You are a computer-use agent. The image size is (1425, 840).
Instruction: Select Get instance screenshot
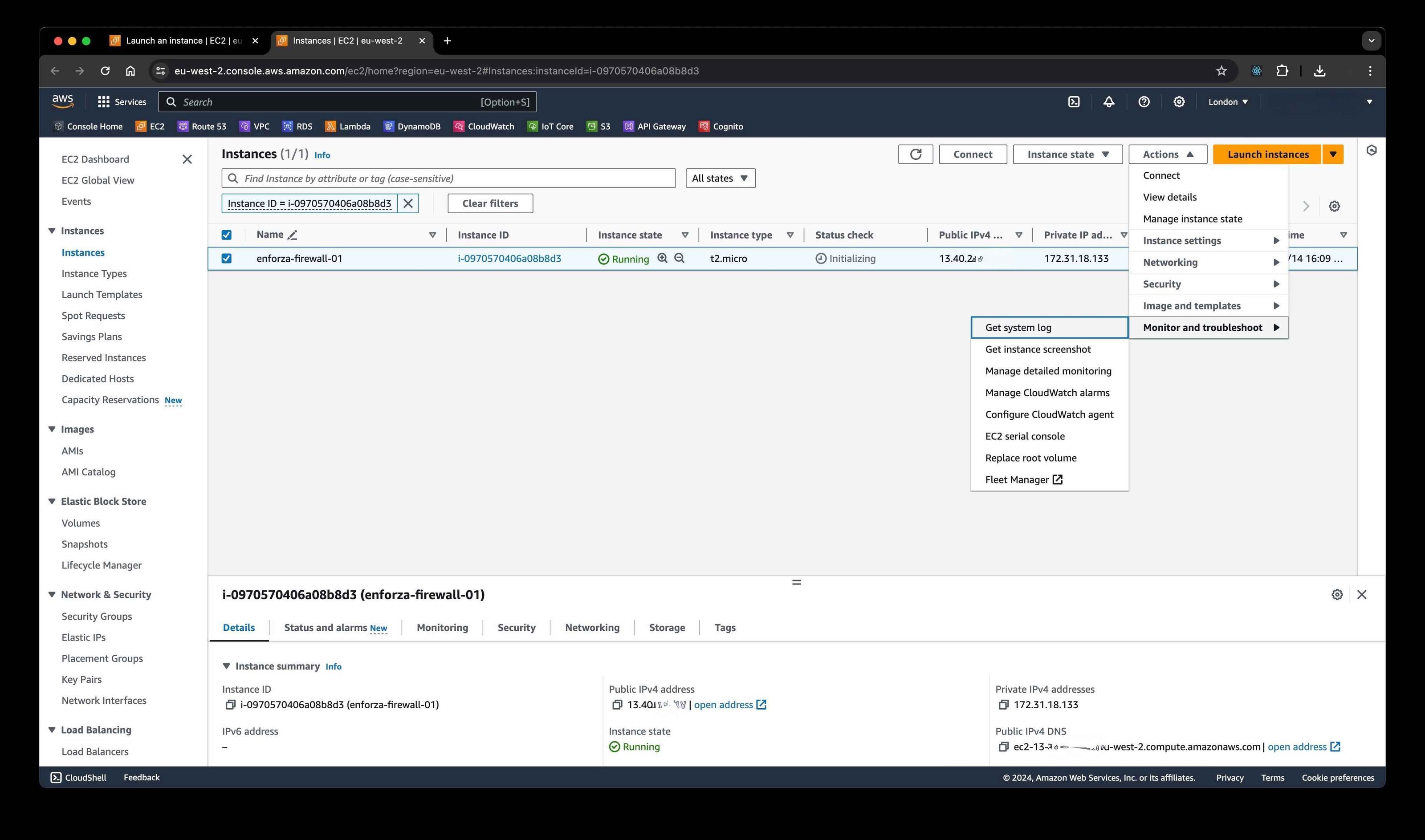pyautogui.click(x=1049, y=349)
